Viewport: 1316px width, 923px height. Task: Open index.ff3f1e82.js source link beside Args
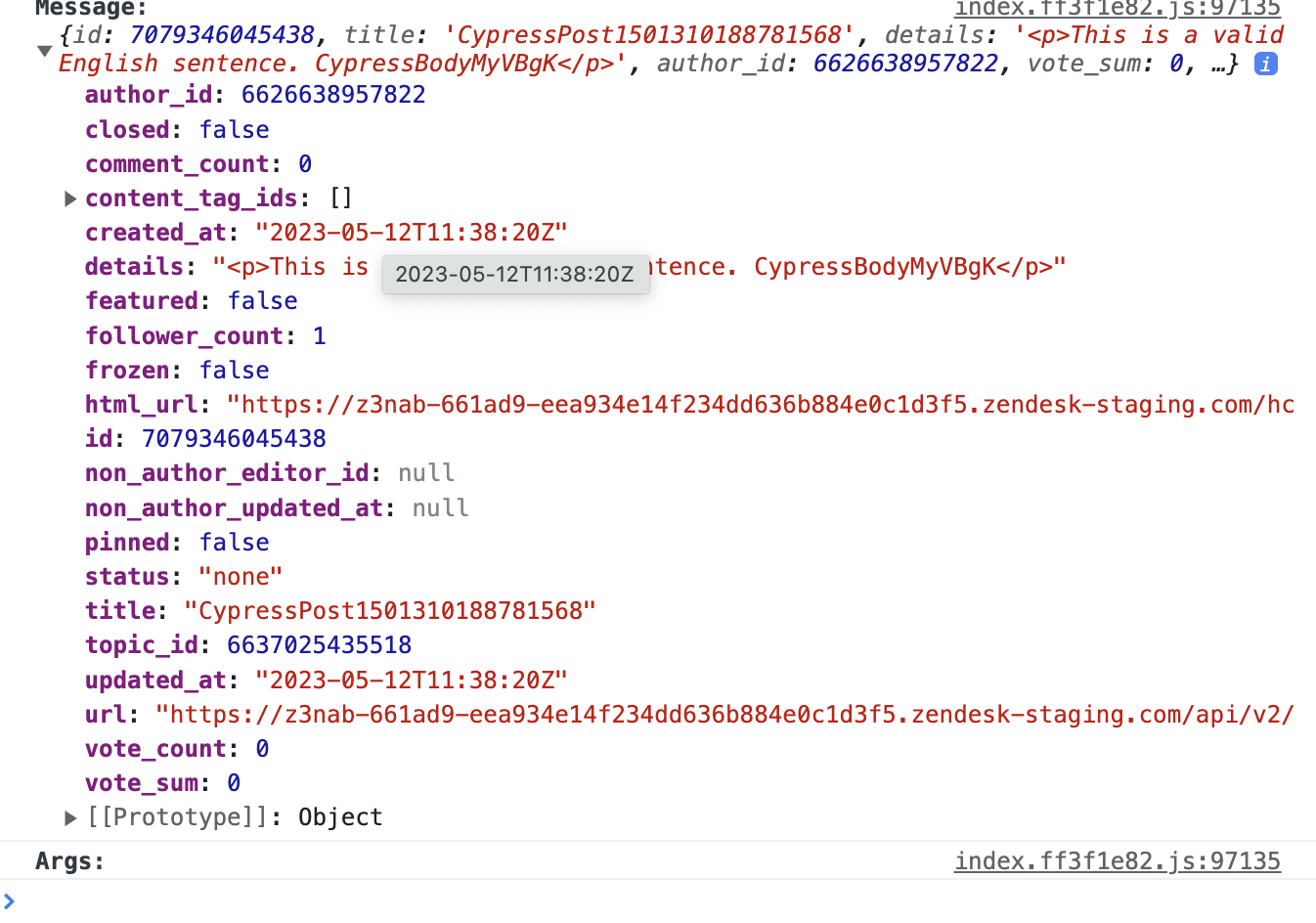click(x=1117, y=861)
